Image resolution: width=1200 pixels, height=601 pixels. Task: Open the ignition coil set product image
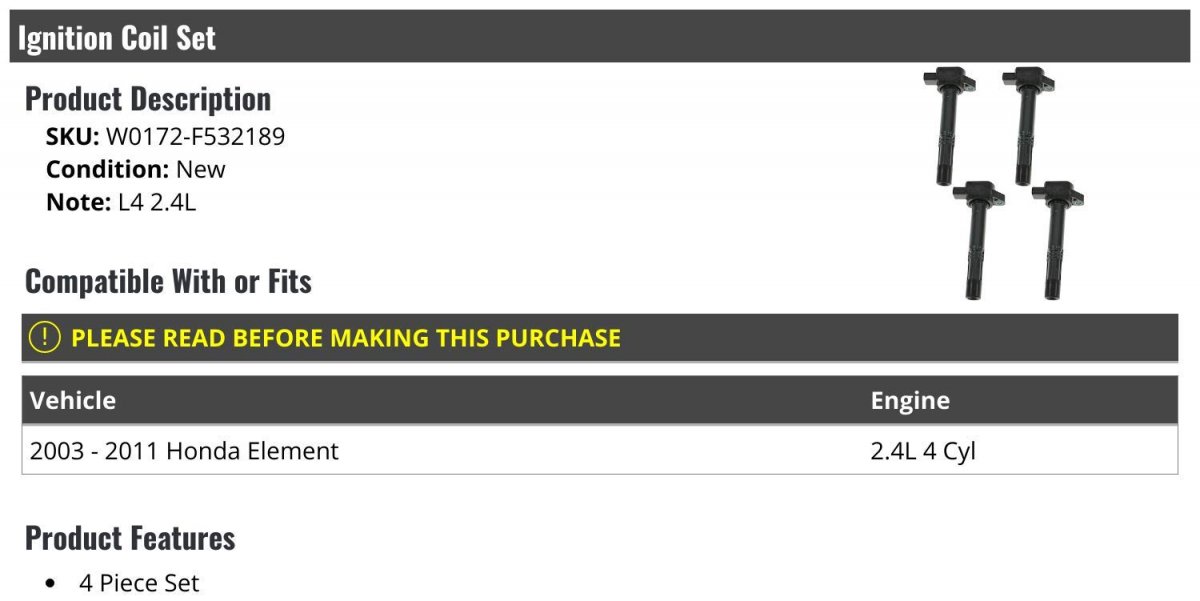tap(1004, 183)
